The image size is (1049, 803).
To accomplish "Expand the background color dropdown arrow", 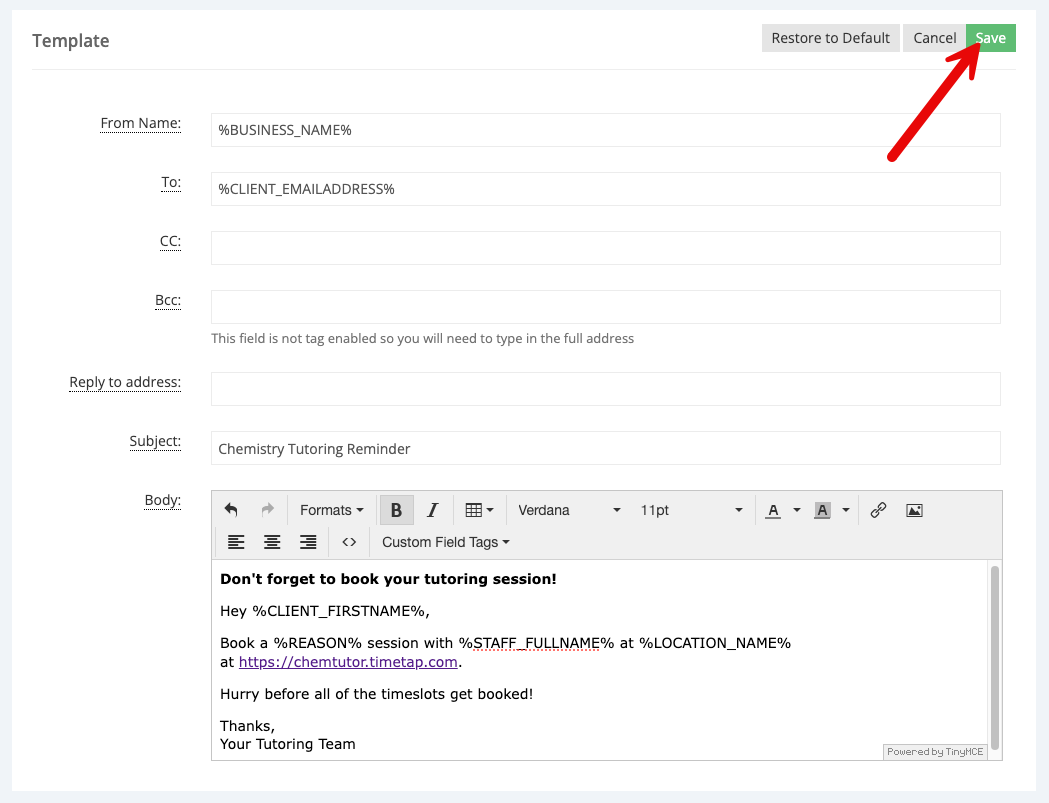I will pyautogui.click(x=846, y=510).
